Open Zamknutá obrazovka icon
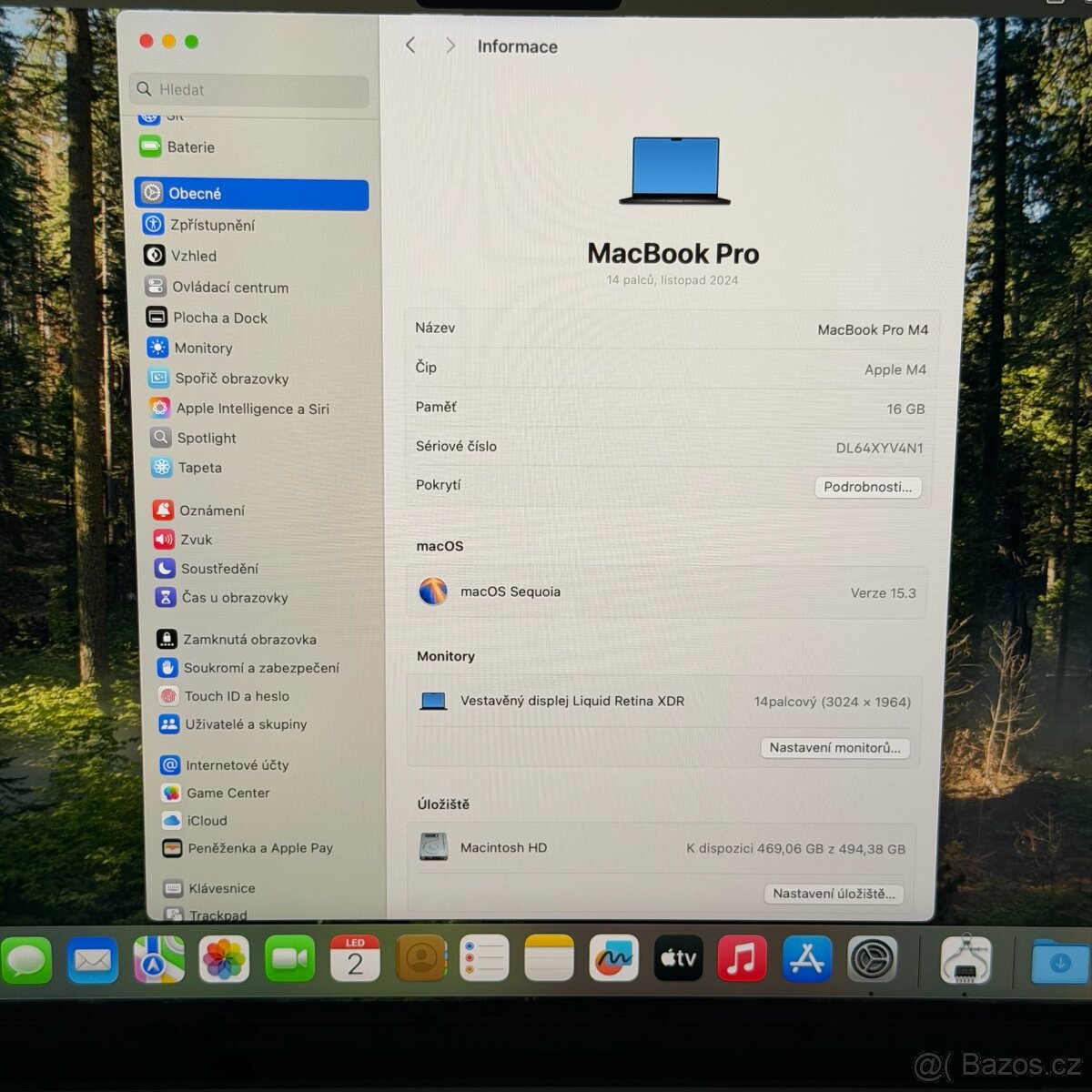This screenshot has height=1092, width=1092. click(x=167, y=639)
